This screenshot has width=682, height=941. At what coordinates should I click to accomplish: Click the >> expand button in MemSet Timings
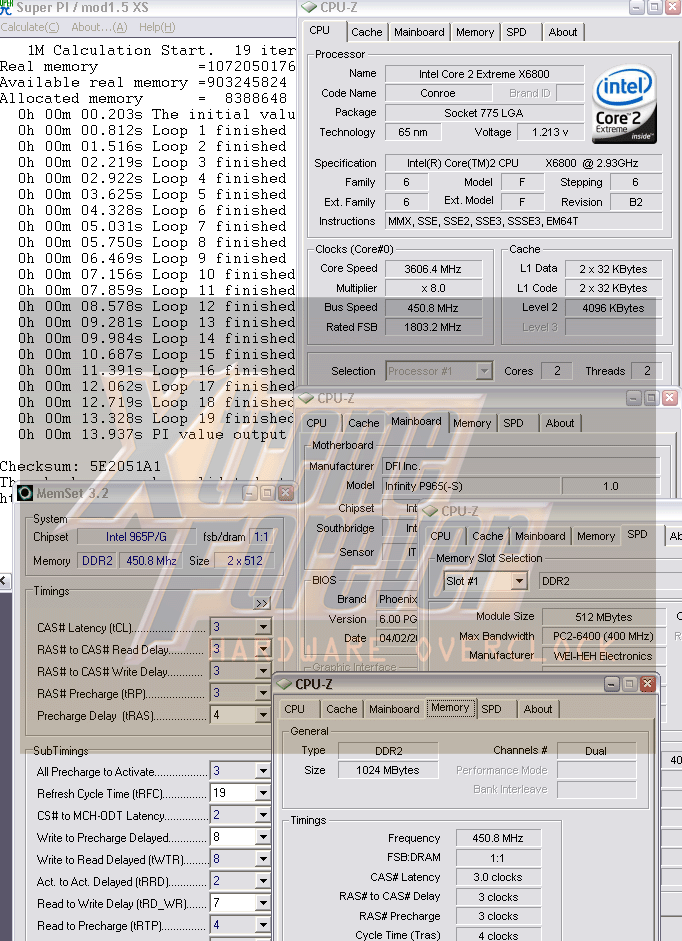[262, 603]
